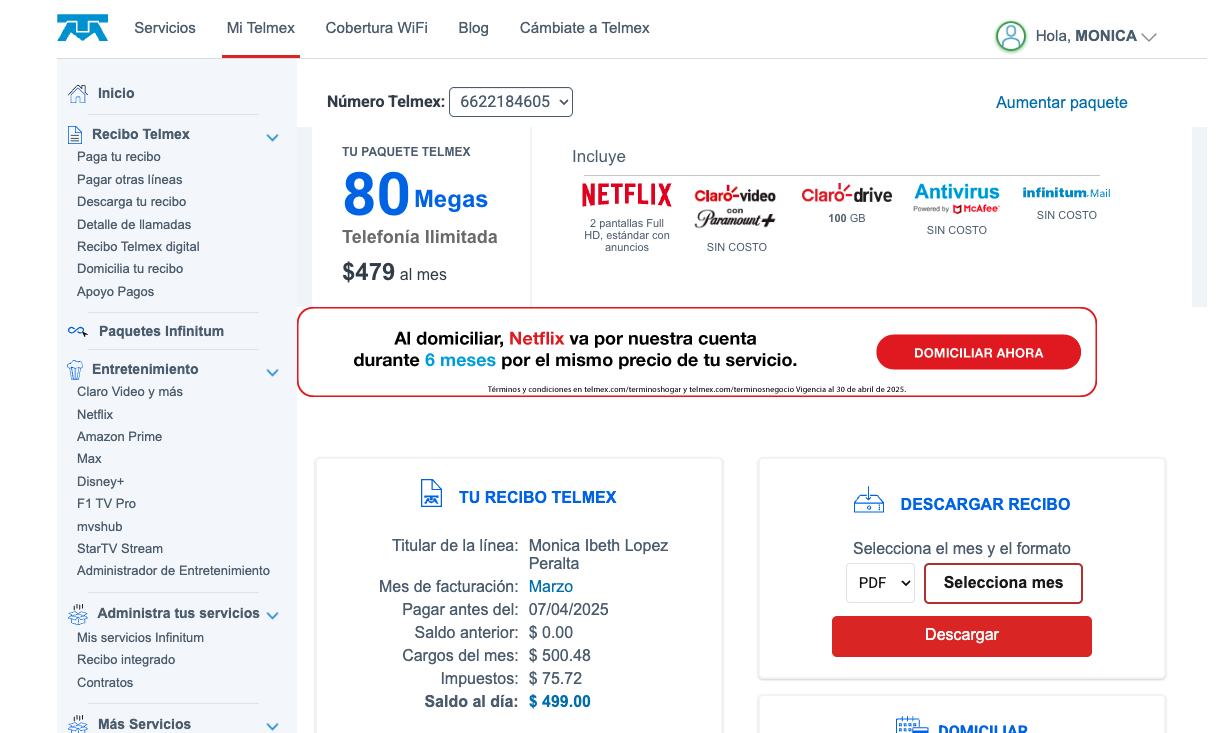
Task: Click the Recibo Telmex document icon
Action: tap(74, 134)
